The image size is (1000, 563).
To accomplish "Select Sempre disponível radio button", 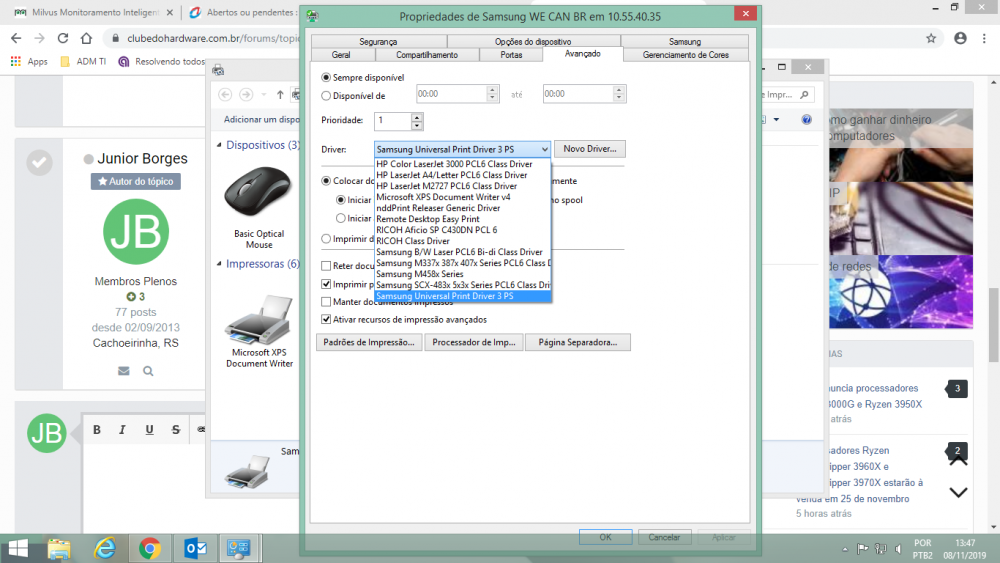I will tap(326, 77).
